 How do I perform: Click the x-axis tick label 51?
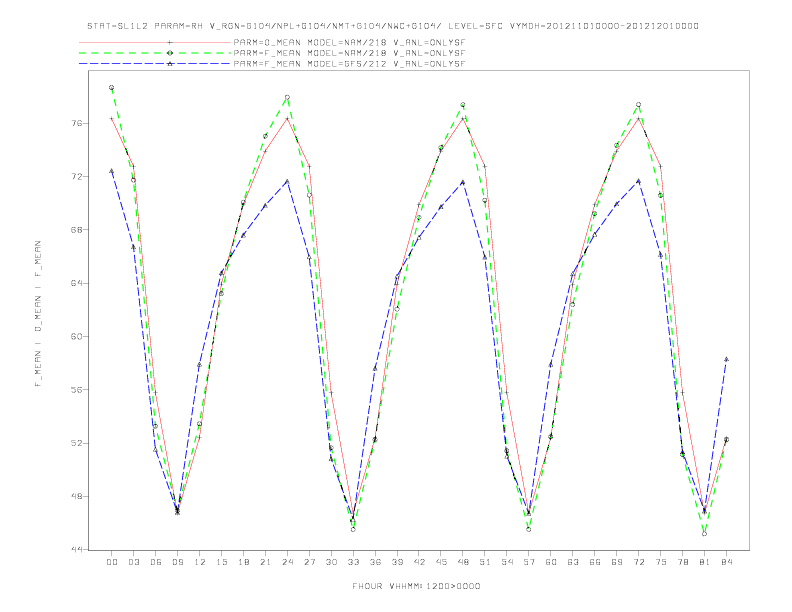pos(485,562)
